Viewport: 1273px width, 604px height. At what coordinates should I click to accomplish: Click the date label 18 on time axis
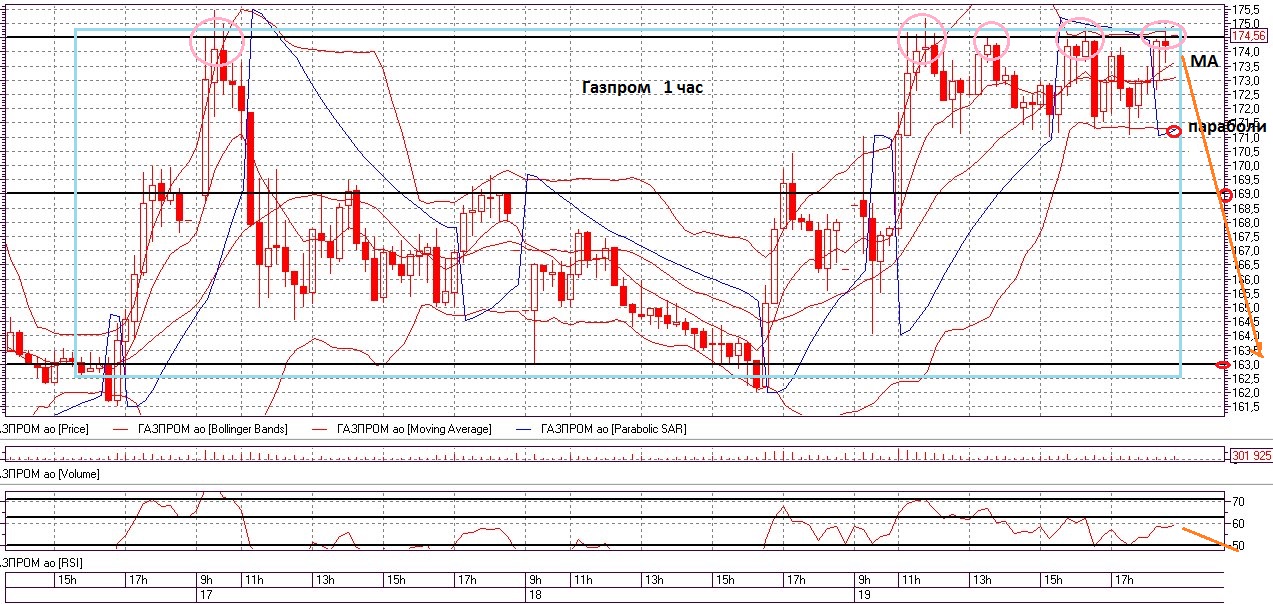(535, 594)
